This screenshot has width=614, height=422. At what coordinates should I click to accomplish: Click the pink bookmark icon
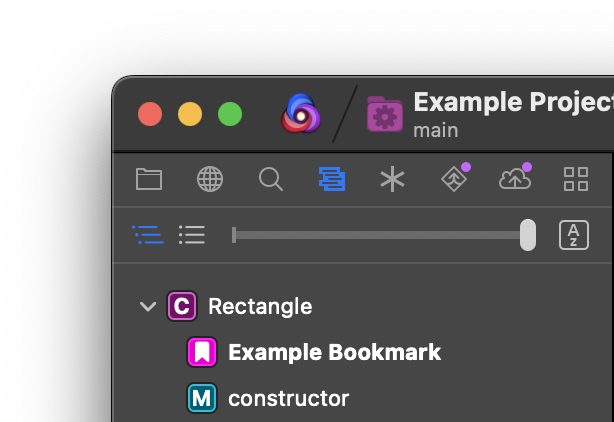[x=202, y=352]
